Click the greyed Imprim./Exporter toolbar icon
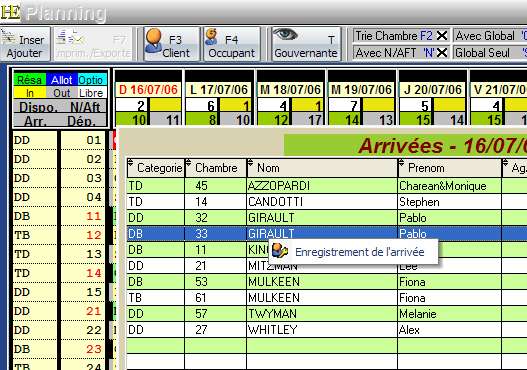 click(x=69, y=37)
